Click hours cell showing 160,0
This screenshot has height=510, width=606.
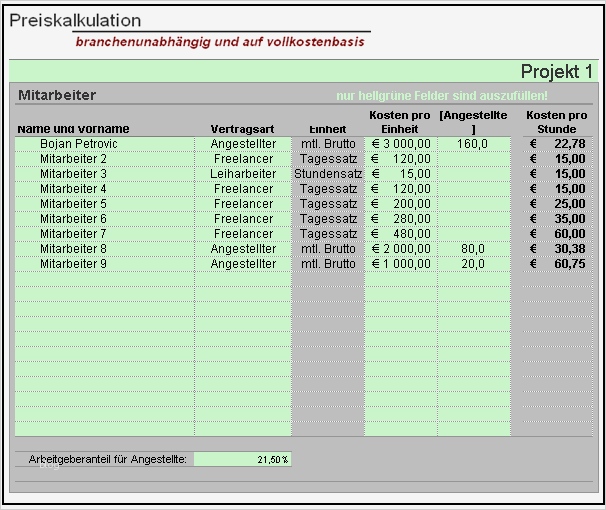pyautogui.click(x=474, y=144)
